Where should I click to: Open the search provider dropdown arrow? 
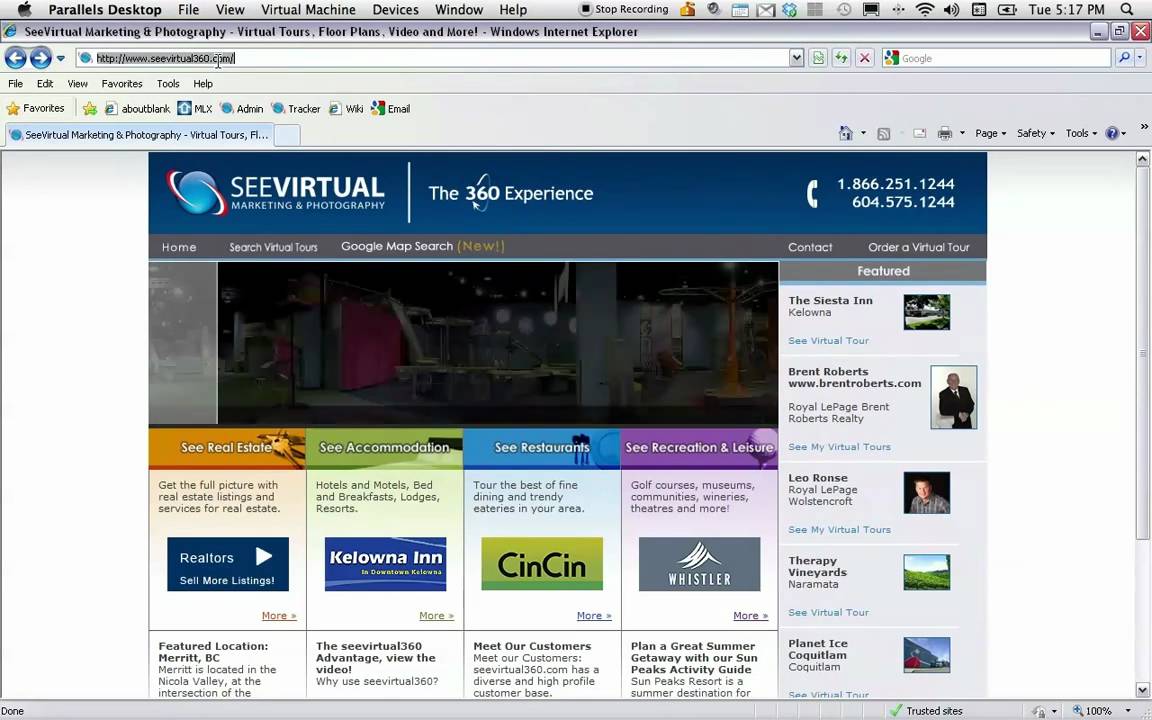1140,58
